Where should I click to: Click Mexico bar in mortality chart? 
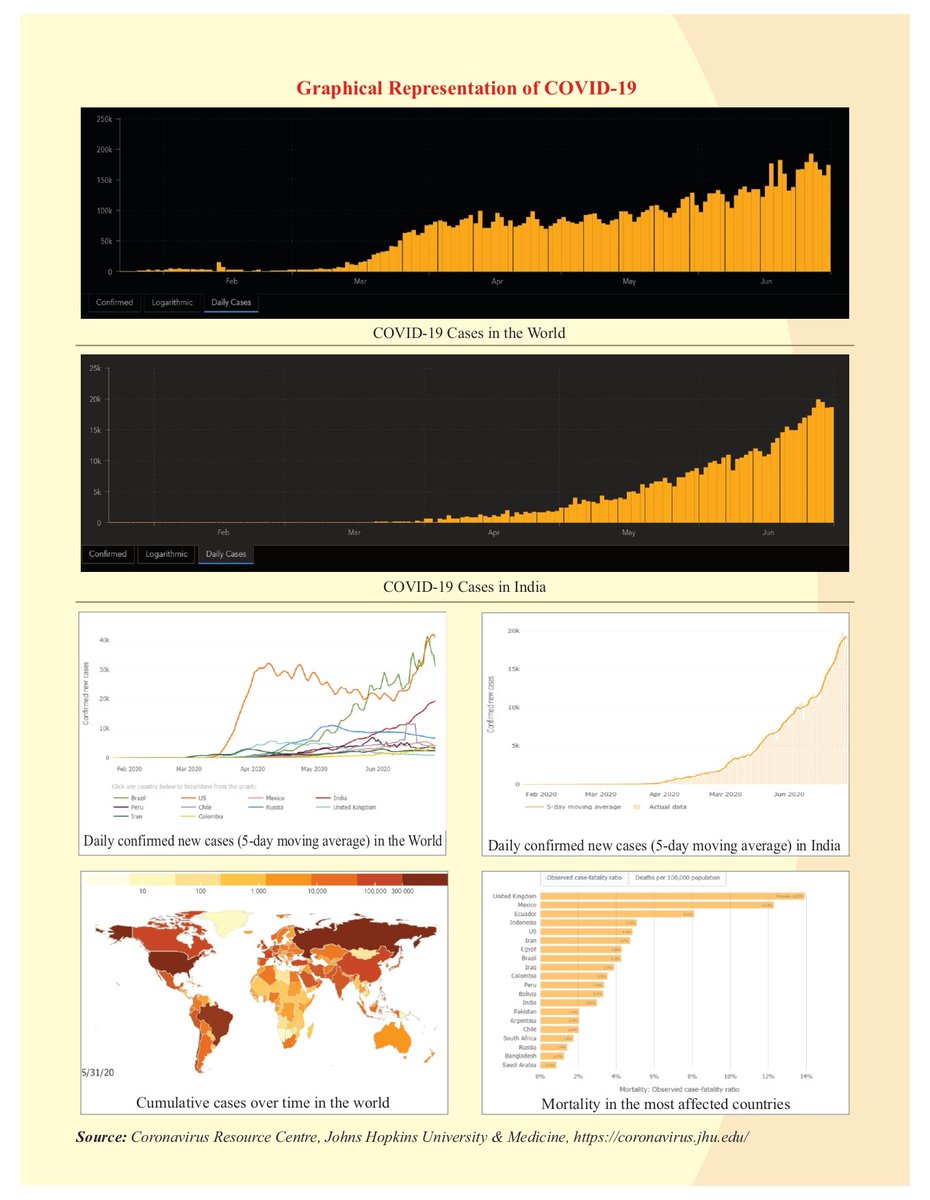(657, 905)
